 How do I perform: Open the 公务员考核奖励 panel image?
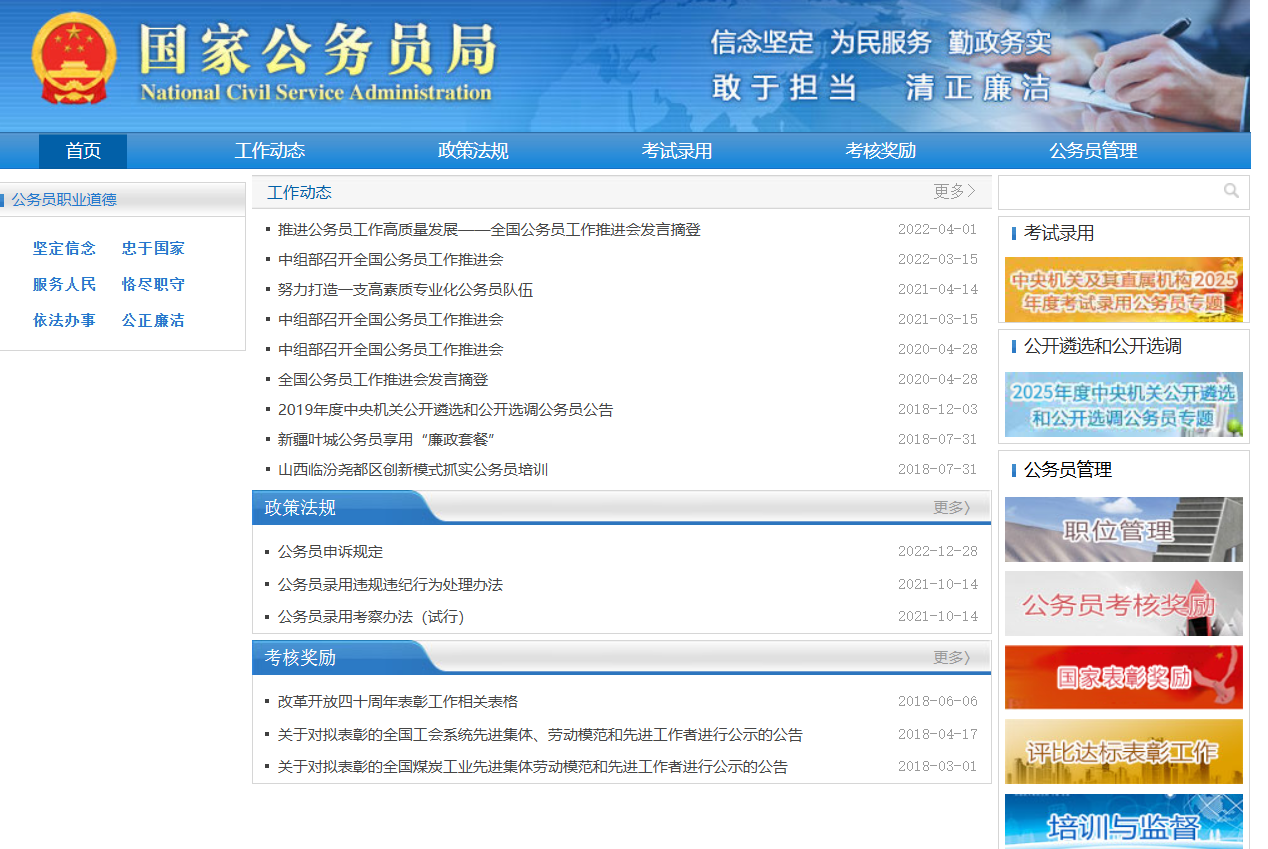[x=1123, y=603]
